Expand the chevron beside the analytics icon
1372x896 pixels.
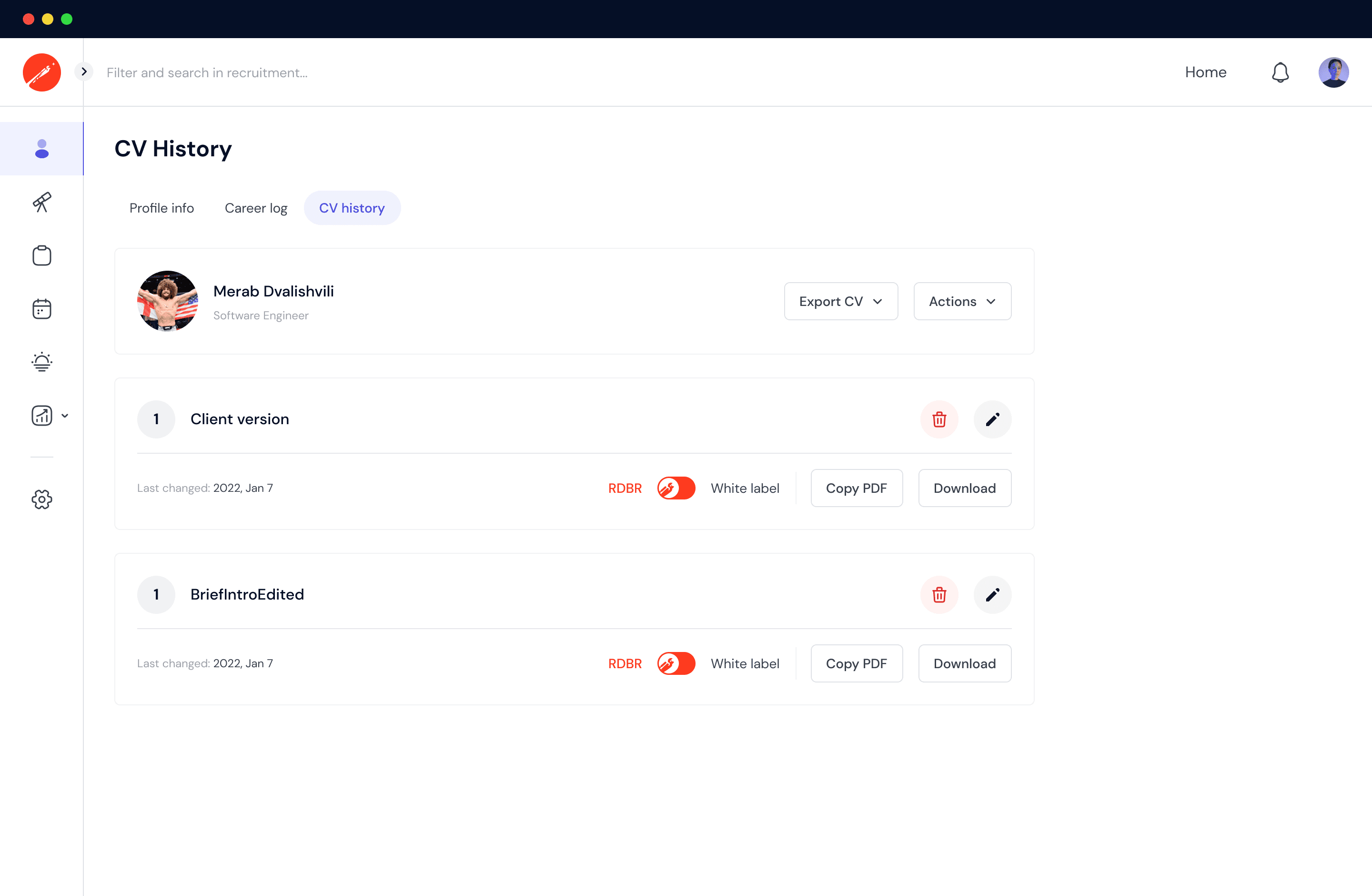click(65, 415)
